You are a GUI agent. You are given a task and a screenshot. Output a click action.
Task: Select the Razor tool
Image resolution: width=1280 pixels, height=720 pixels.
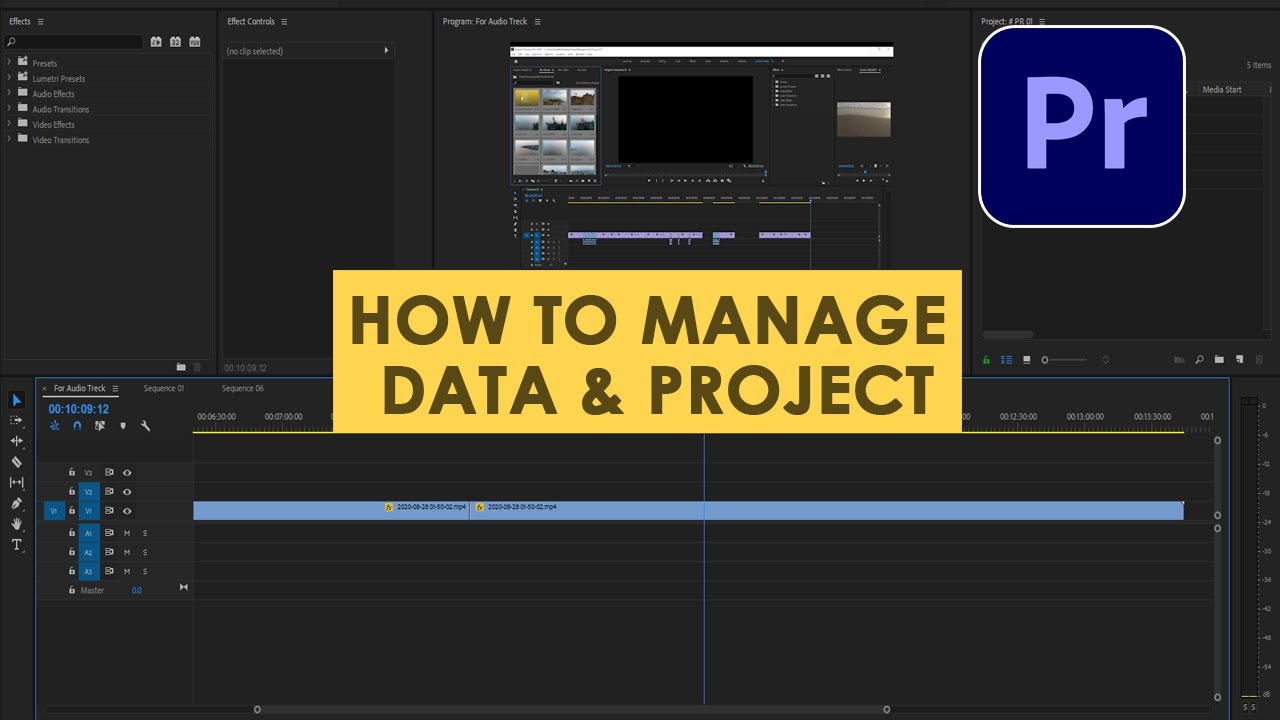(x=17, y=462)
